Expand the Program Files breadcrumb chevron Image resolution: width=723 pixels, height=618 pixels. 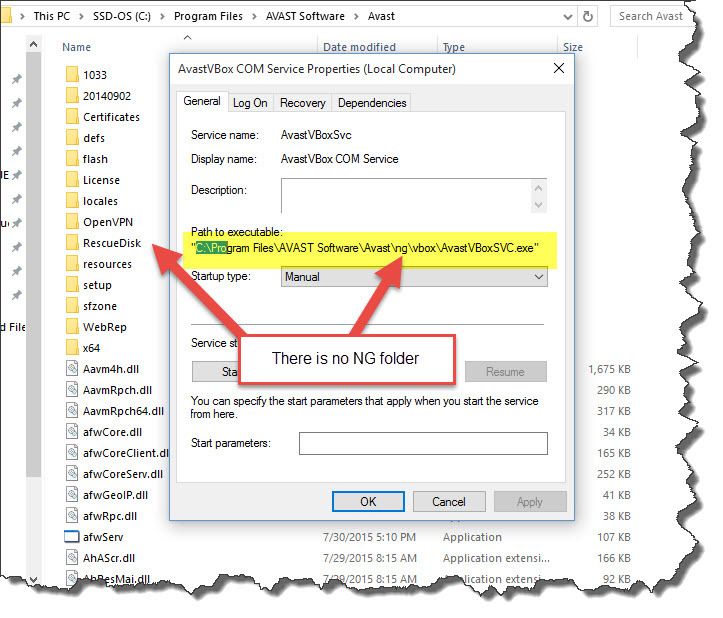point(254,17)
